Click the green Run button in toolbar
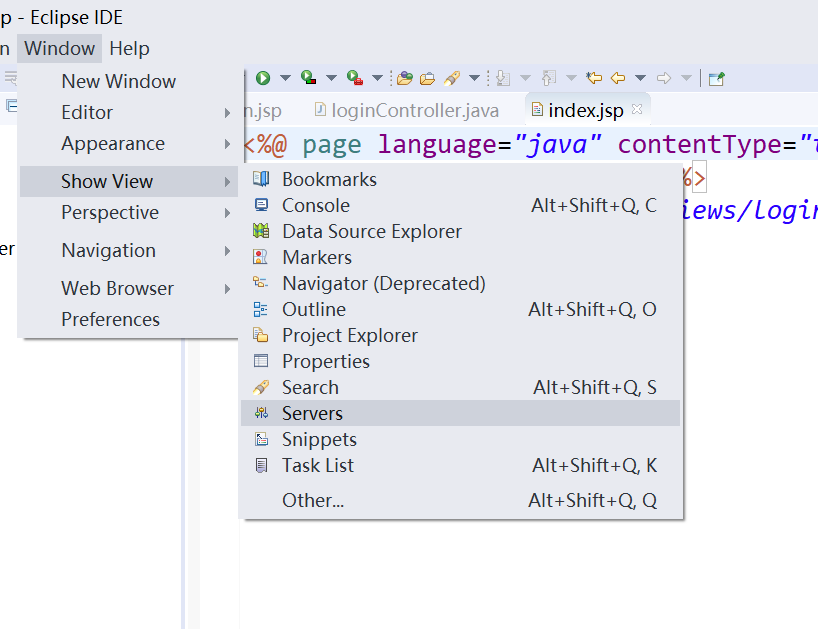This screenshot has width=818, height=629. tap(263, 78)
